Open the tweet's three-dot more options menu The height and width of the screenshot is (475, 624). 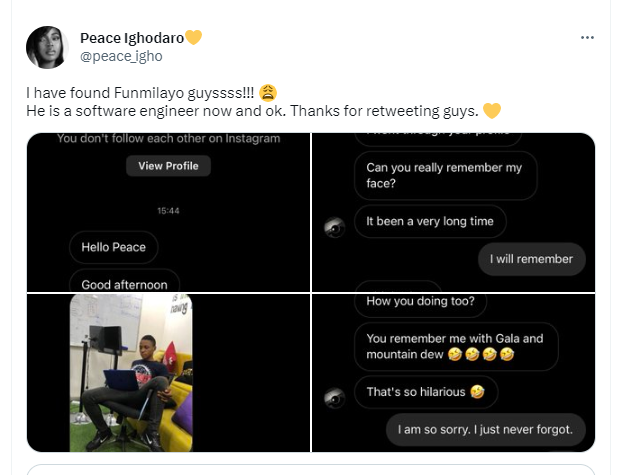point(587,37)
